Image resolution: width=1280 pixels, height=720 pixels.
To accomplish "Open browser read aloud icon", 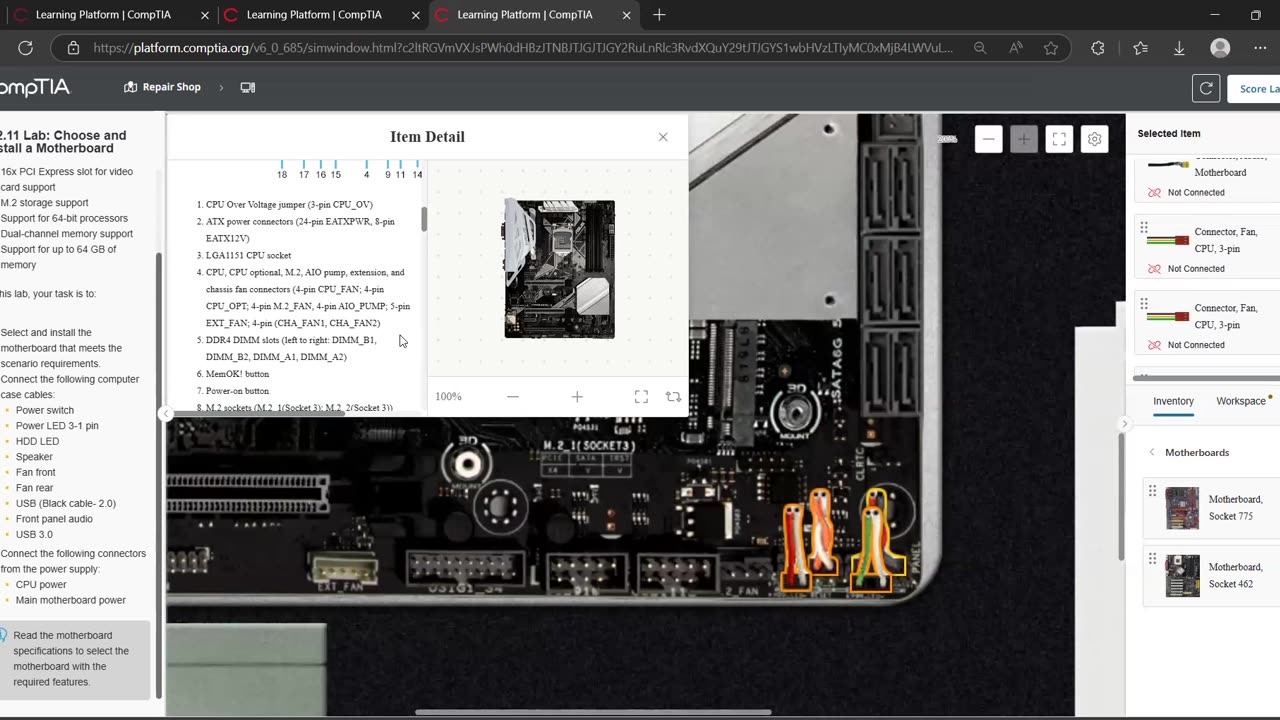I will click(1016, 48).
